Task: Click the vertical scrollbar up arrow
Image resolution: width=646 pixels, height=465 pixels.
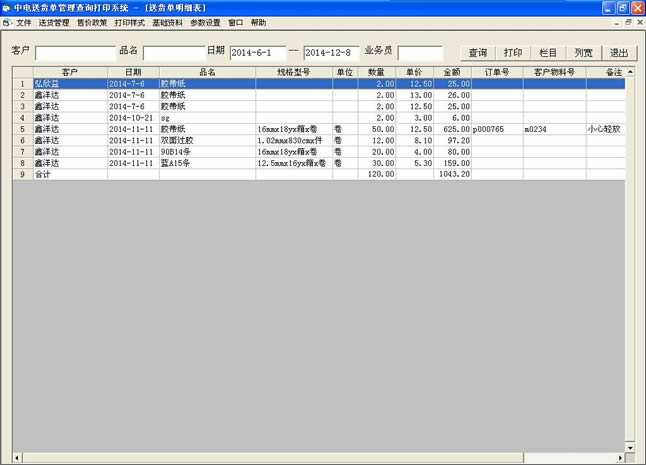Action: (630, 72)
